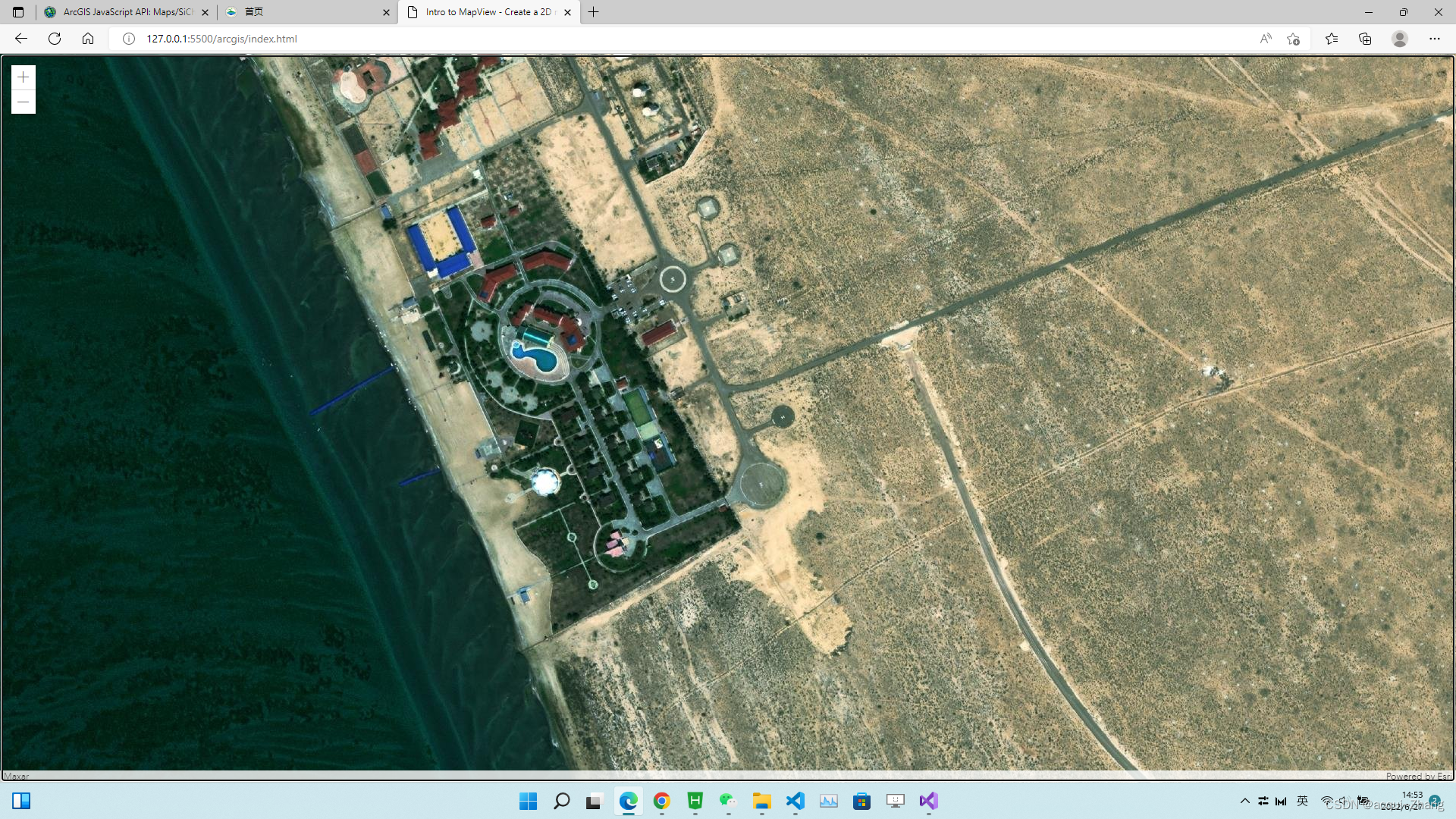Click the address bar URL
This screenshot has height=819, width=1456.
coord(221,39)
